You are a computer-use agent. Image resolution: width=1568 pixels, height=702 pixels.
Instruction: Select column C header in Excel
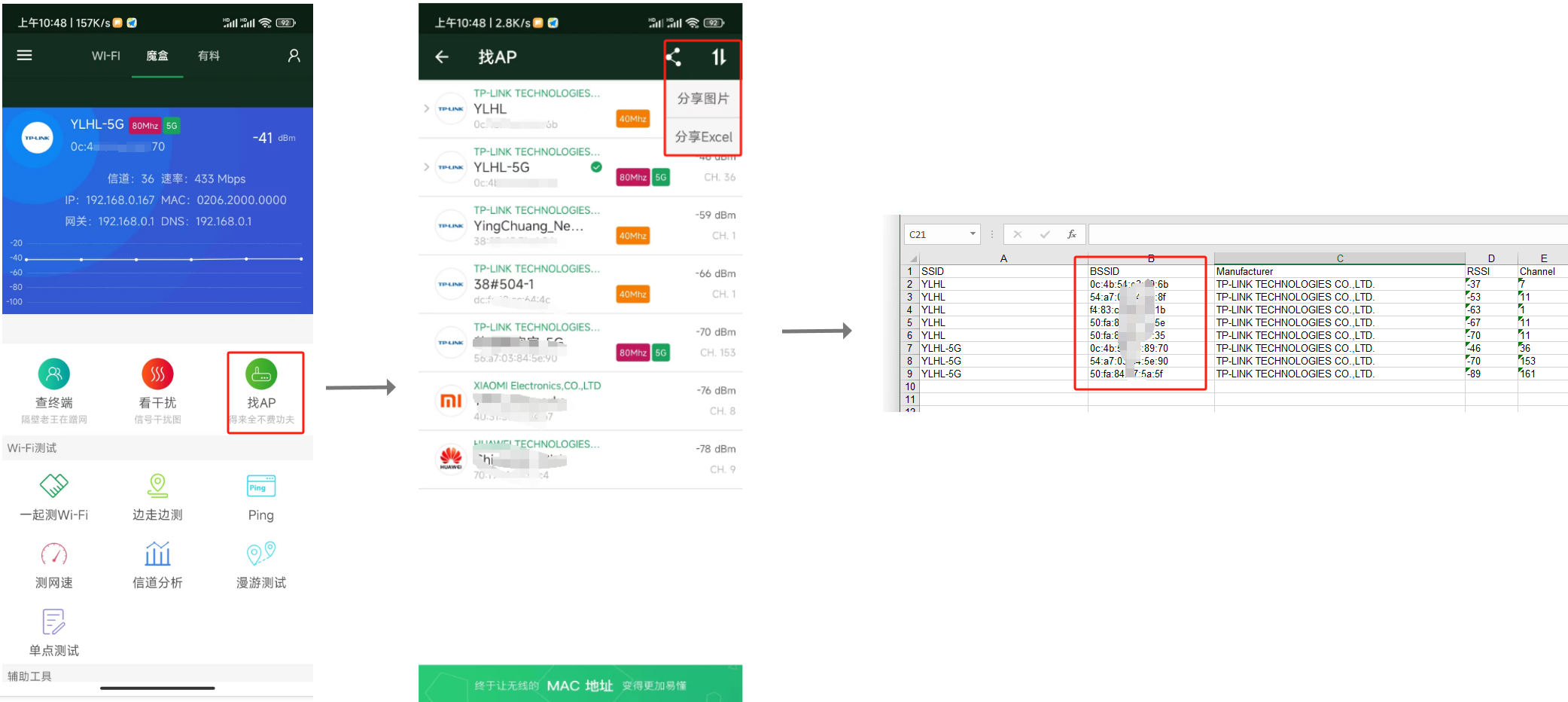tap(1340, 258)
